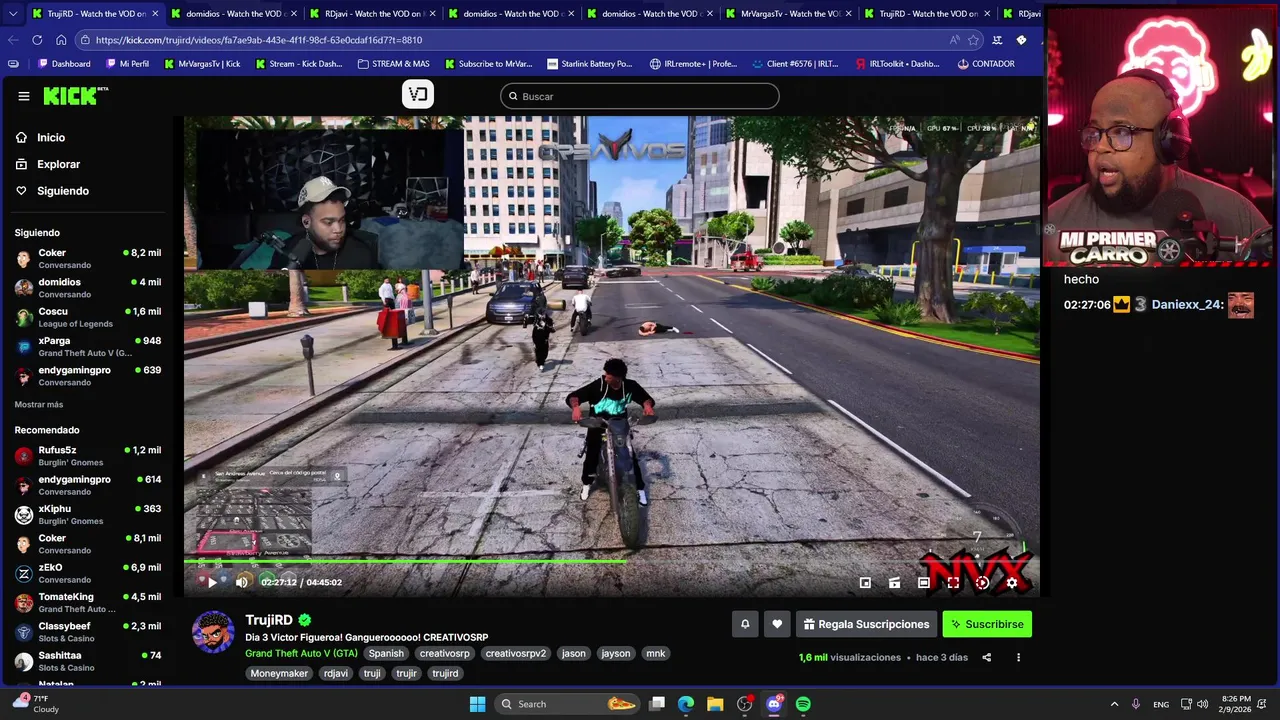The height and width of the screenshot is (720, 1280).
Task: Open the Kick logo home link
Action: click(75, 96)
